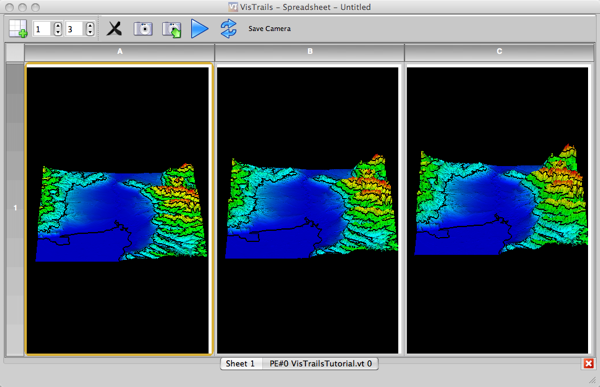Increase the column count stepper
This screenshot has height=387, width=600.
point(90,25)
